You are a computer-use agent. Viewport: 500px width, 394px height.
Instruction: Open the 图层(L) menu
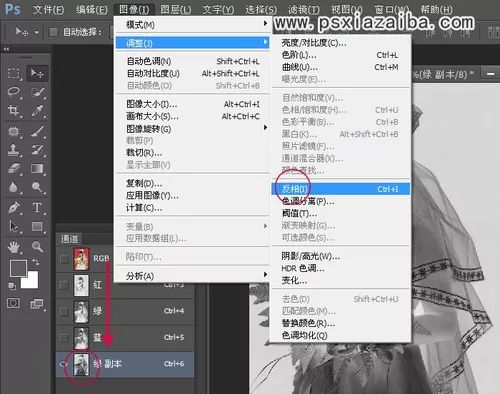click(176, 10)
